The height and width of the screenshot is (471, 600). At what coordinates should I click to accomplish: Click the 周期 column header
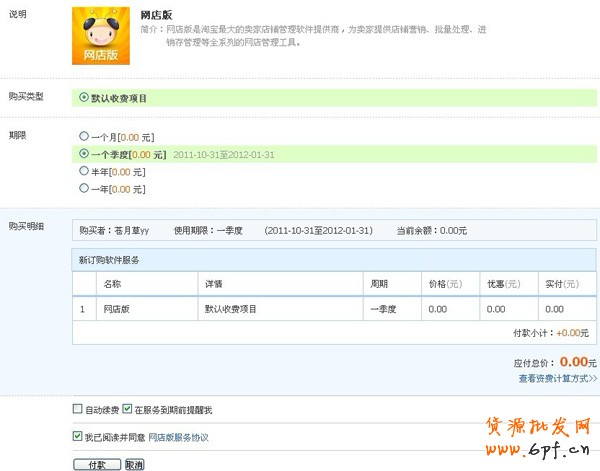[x=379, y=284]
